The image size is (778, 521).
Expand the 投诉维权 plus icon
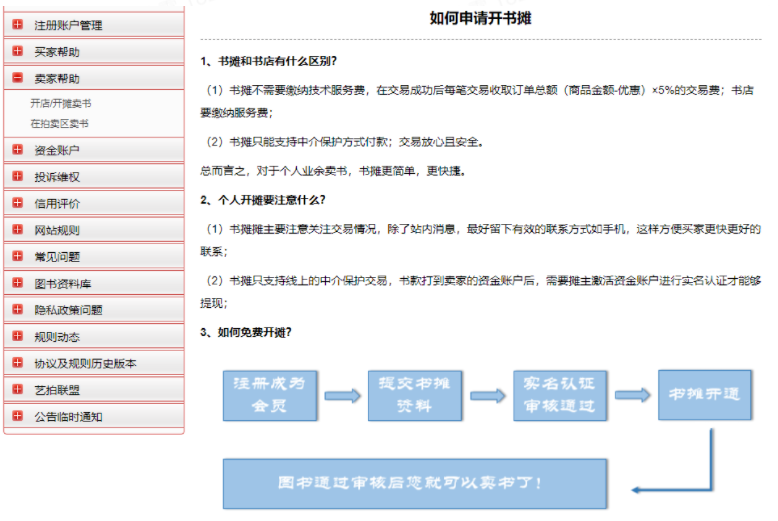(18, 176)
